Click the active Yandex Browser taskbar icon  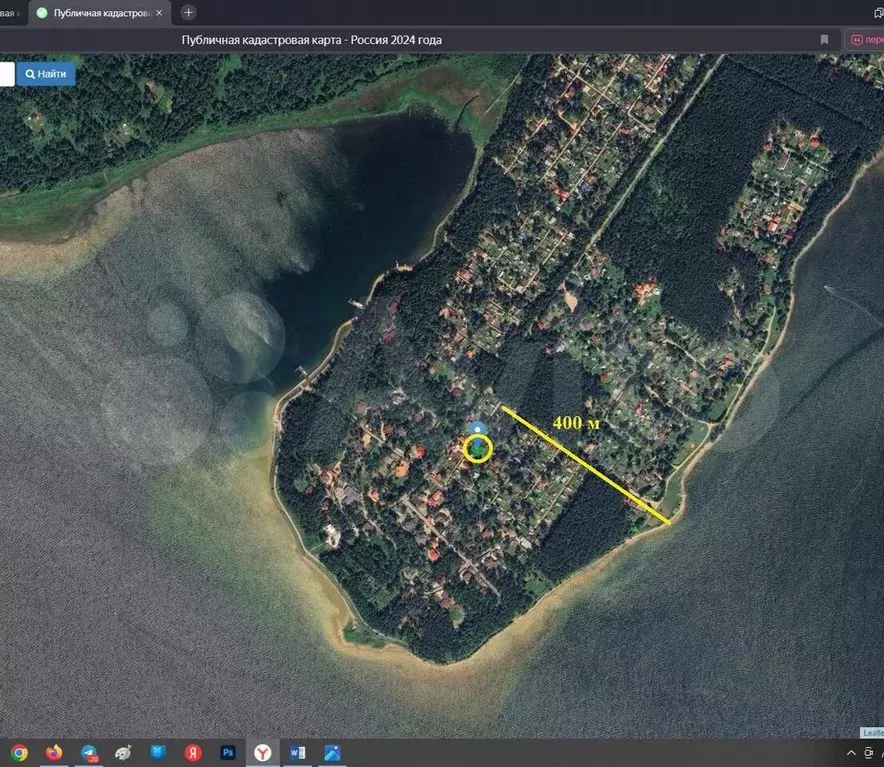pyautogui.click(x=262, y=752)
